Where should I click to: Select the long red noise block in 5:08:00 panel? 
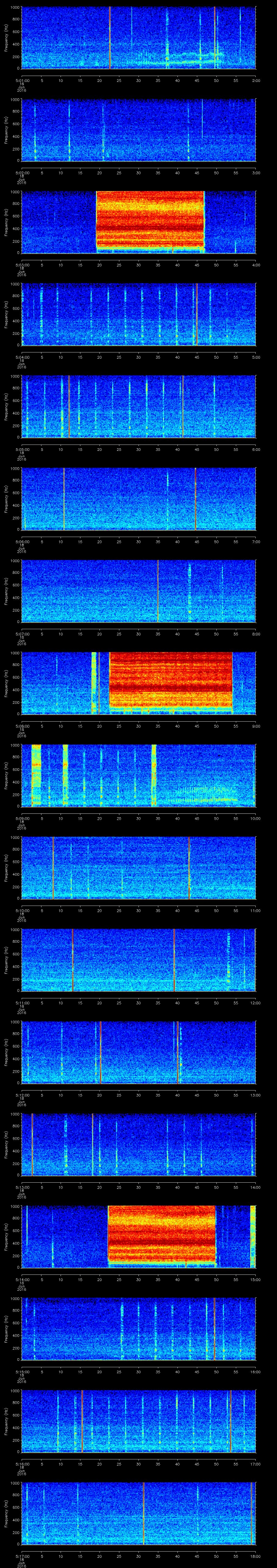coord(171,683)
